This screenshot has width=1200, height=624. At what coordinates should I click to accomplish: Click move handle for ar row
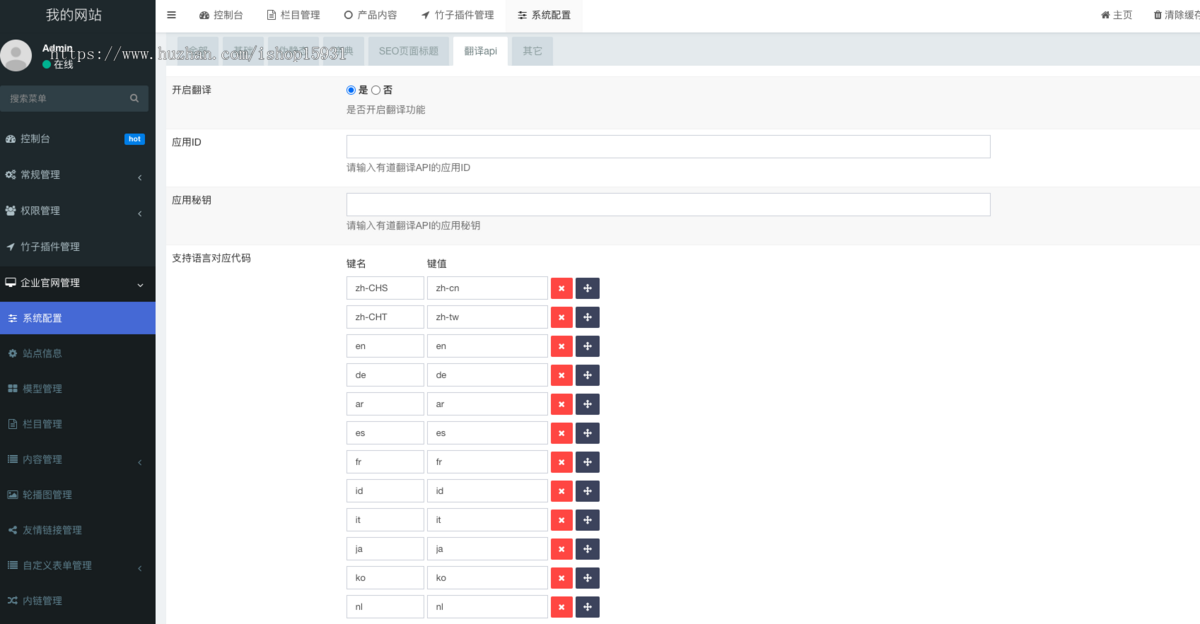587,404
